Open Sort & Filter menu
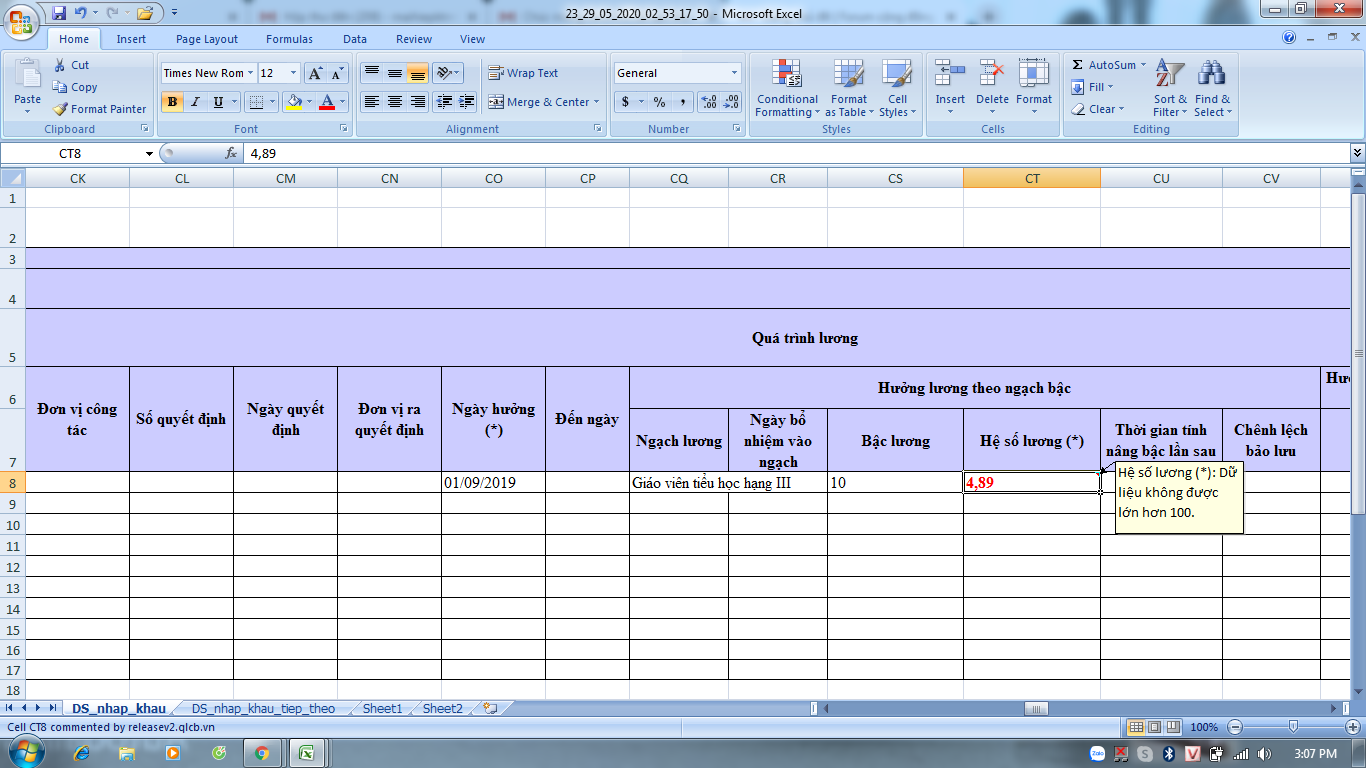The height and width of the screenshot is (768, 1366). tap(1170, 88)
